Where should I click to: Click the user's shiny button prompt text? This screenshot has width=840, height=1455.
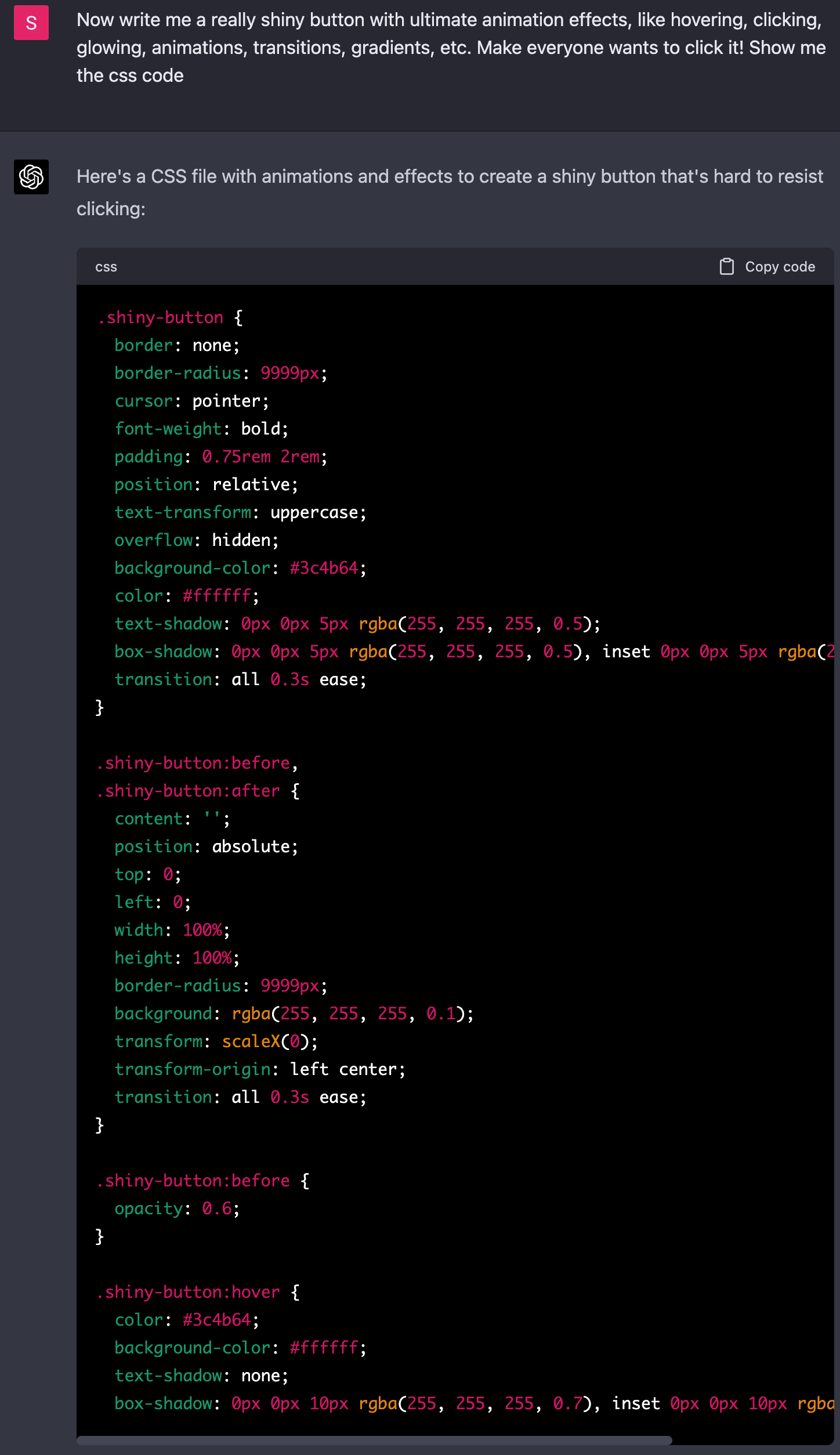(x=450, y=48)
